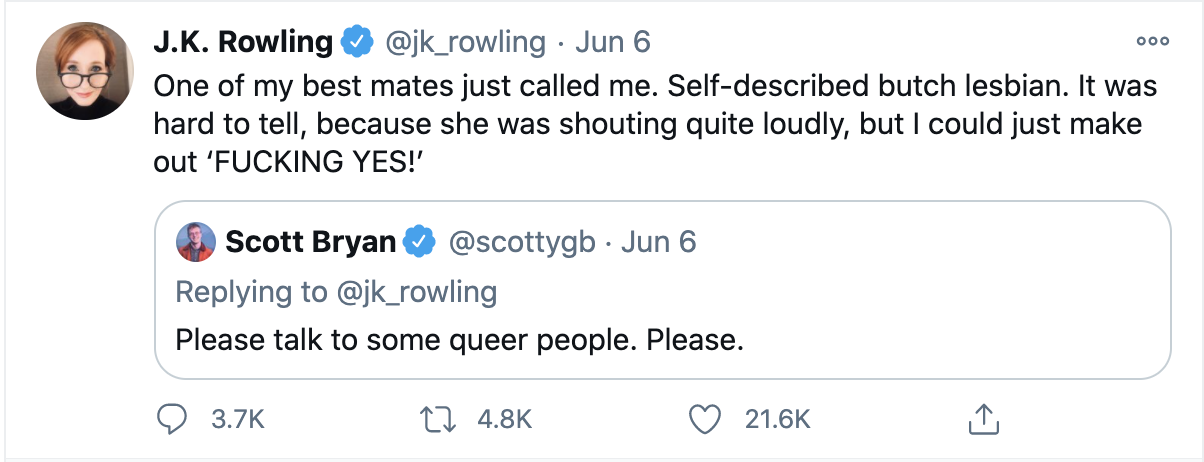Open the quoted tweet text 'Please talk to some queer people'

click(x=460, y=340)
